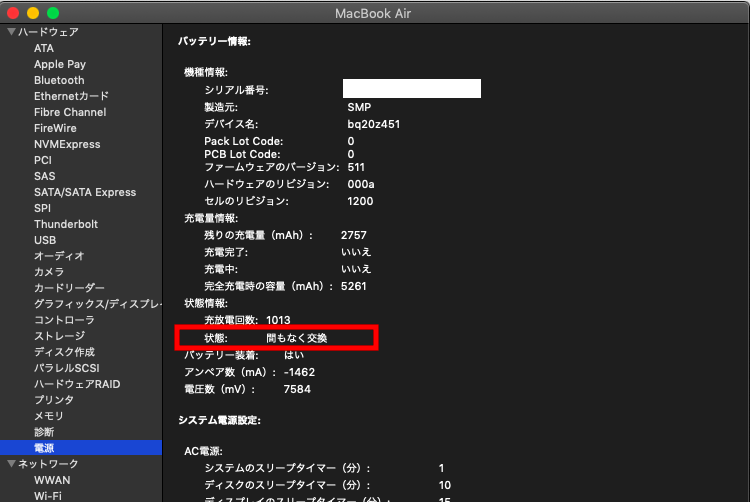The width and height of the screenshot is (750, 502).
Task: Open the Thunderbolt entry
Action: click(66, 224)
